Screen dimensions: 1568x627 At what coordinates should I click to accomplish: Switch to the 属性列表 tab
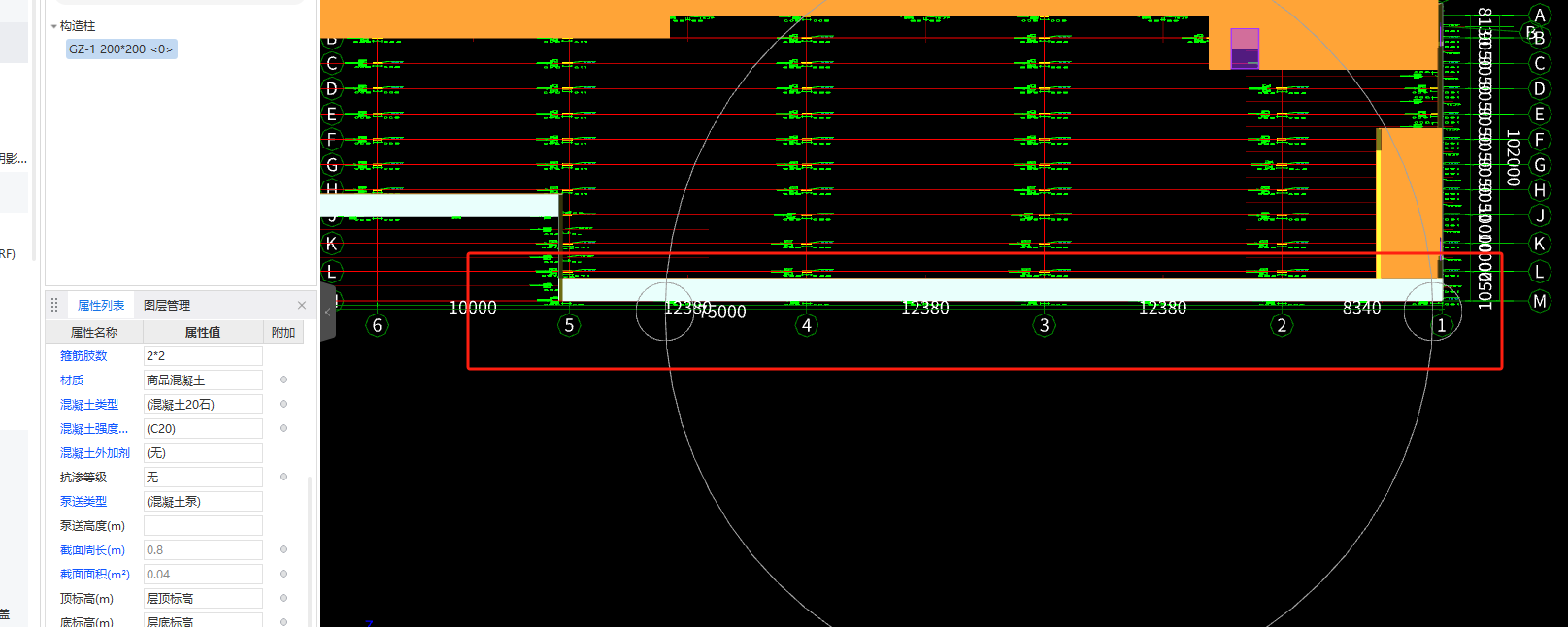pyautogui.click(x=101, y=305)
